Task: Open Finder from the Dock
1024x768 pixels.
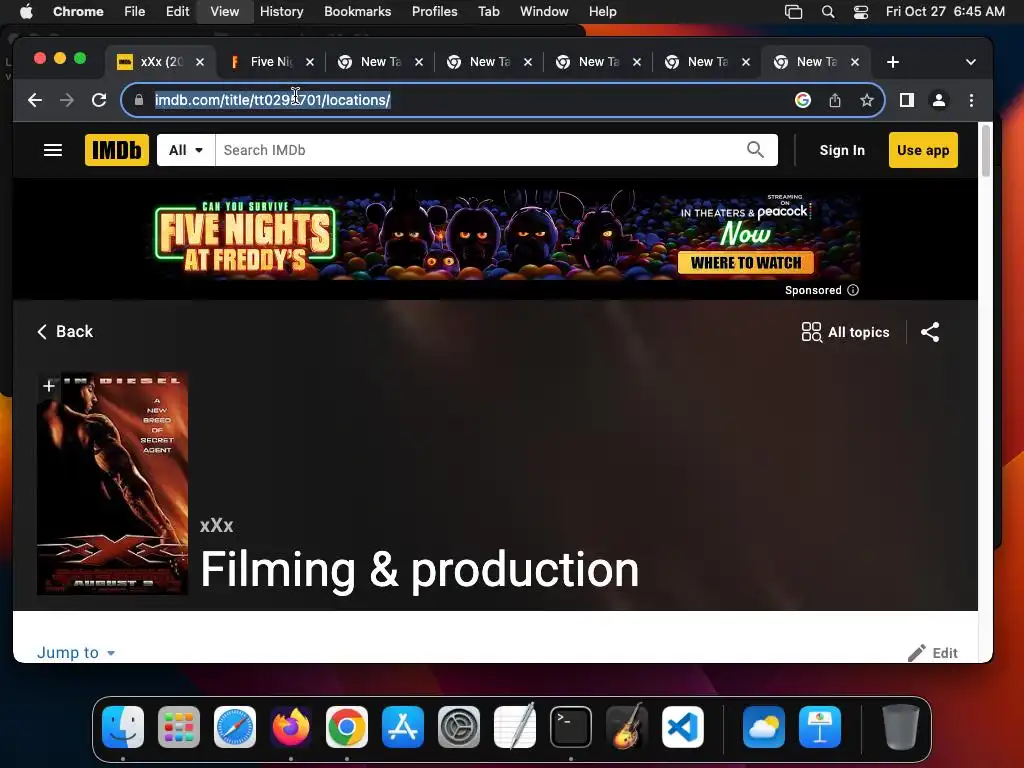Action: coord(123,726)
